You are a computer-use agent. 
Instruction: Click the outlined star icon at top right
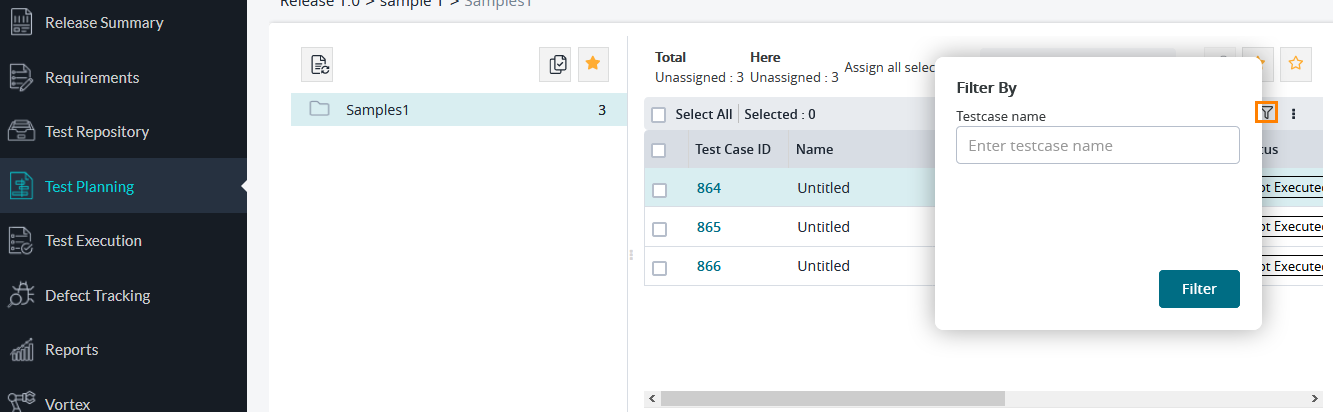(x=1296, y=64)
